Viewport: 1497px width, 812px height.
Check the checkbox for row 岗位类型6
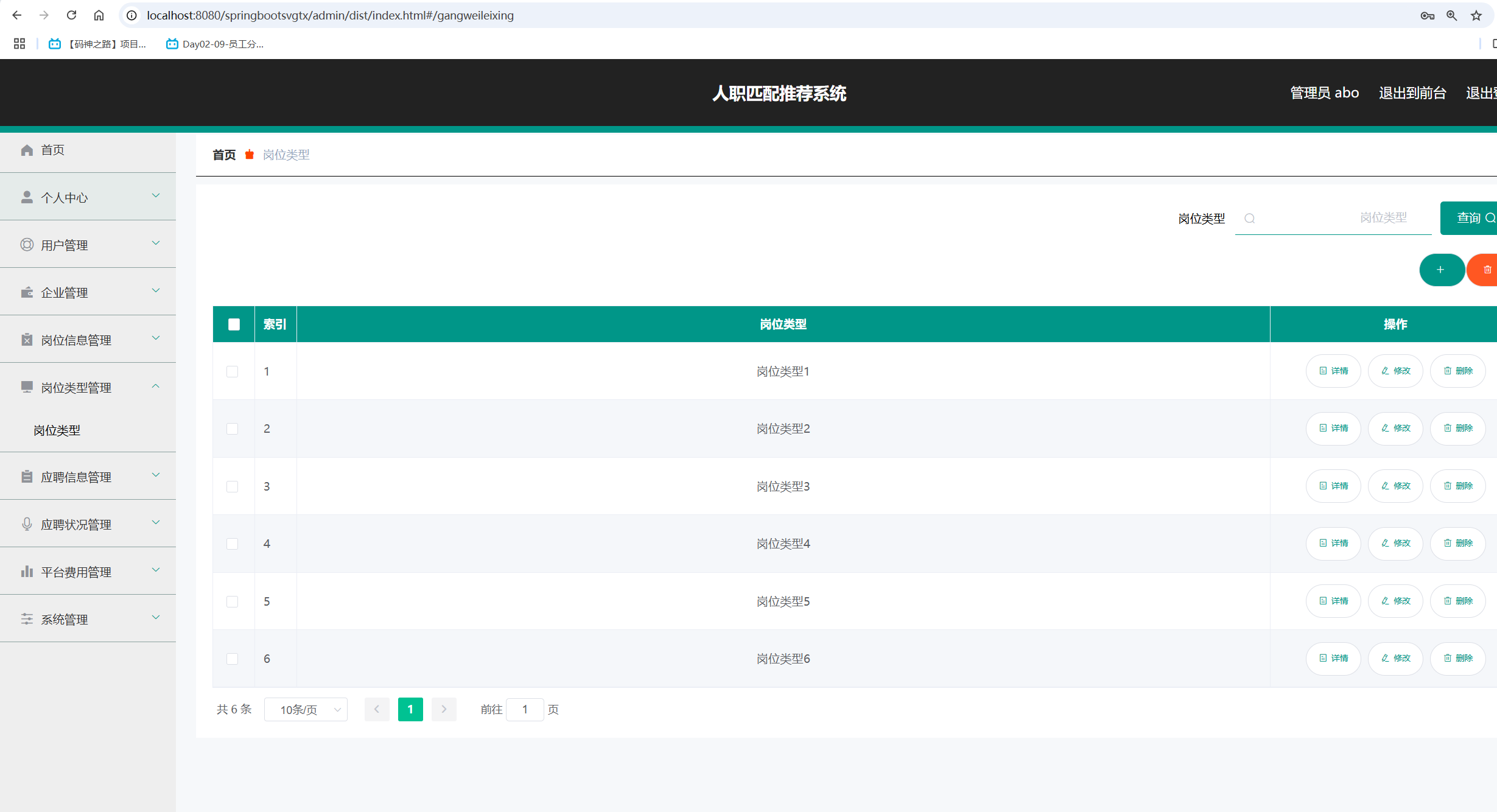[232, 659]
